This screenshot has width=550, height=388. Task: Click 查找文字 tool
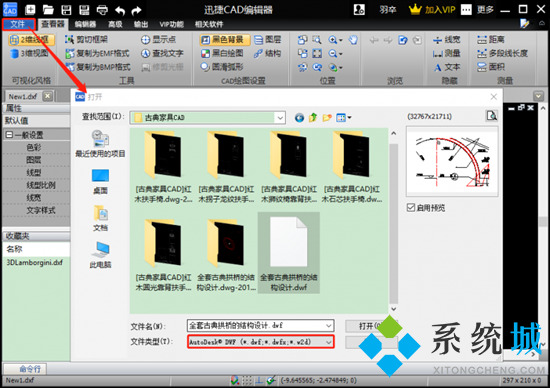click(162, 53)
